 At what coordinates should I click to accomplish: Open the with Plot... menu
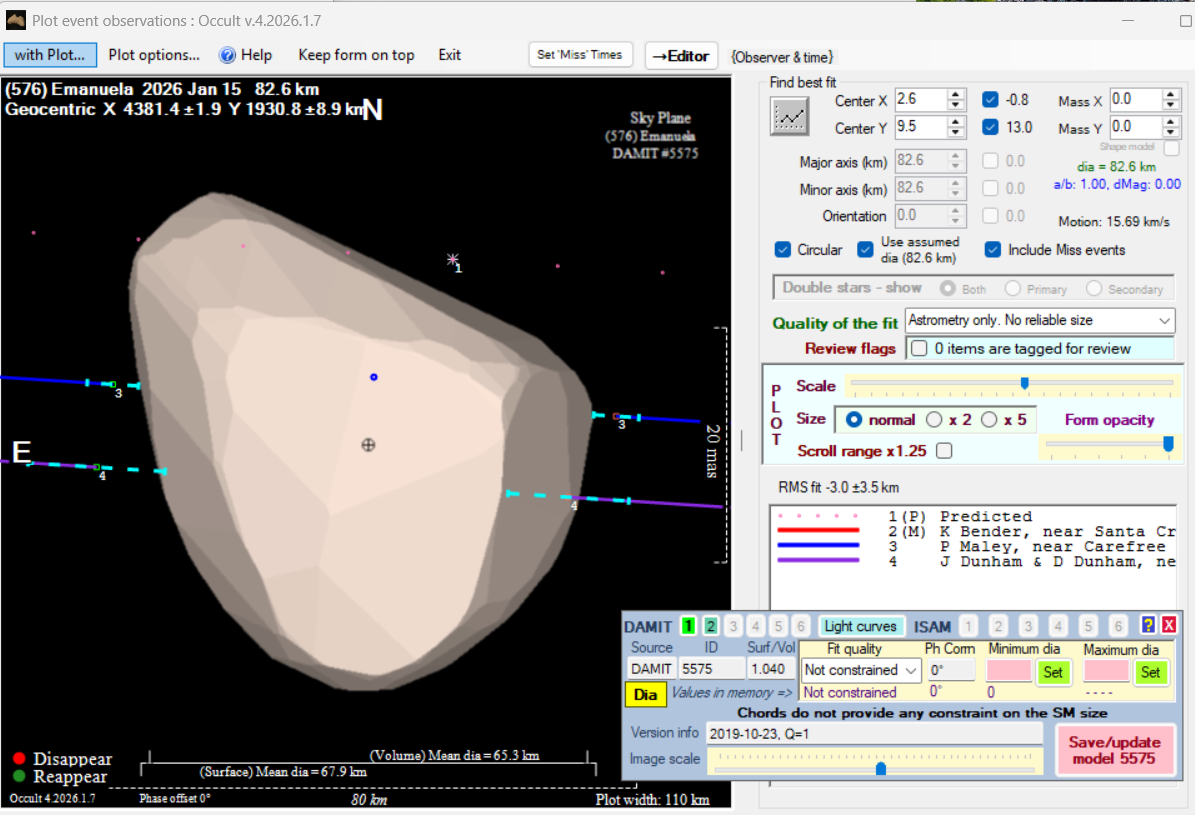click(x=49, y=55)
